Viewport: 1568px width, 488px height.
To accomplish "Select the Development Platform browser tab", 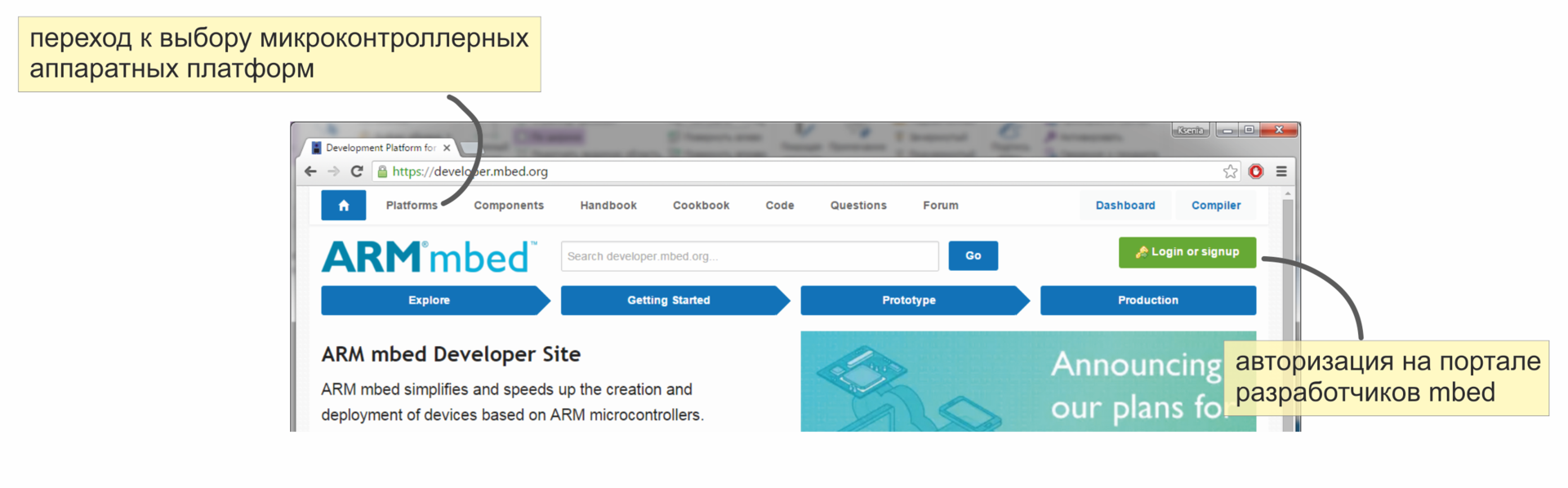I will [x=380, y=148].
